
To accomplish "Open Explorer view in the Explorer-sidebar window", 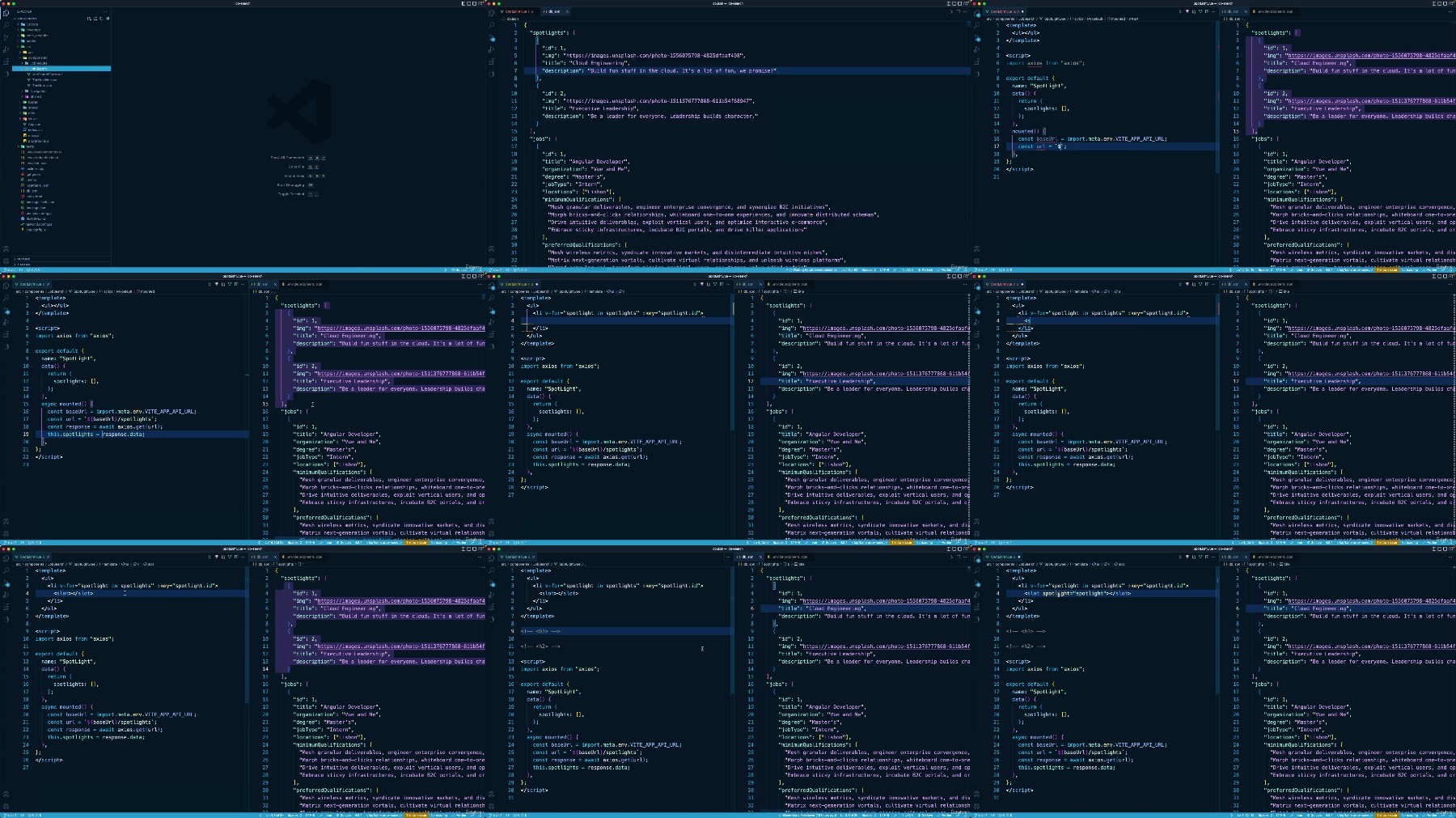I will coord(6,14).
